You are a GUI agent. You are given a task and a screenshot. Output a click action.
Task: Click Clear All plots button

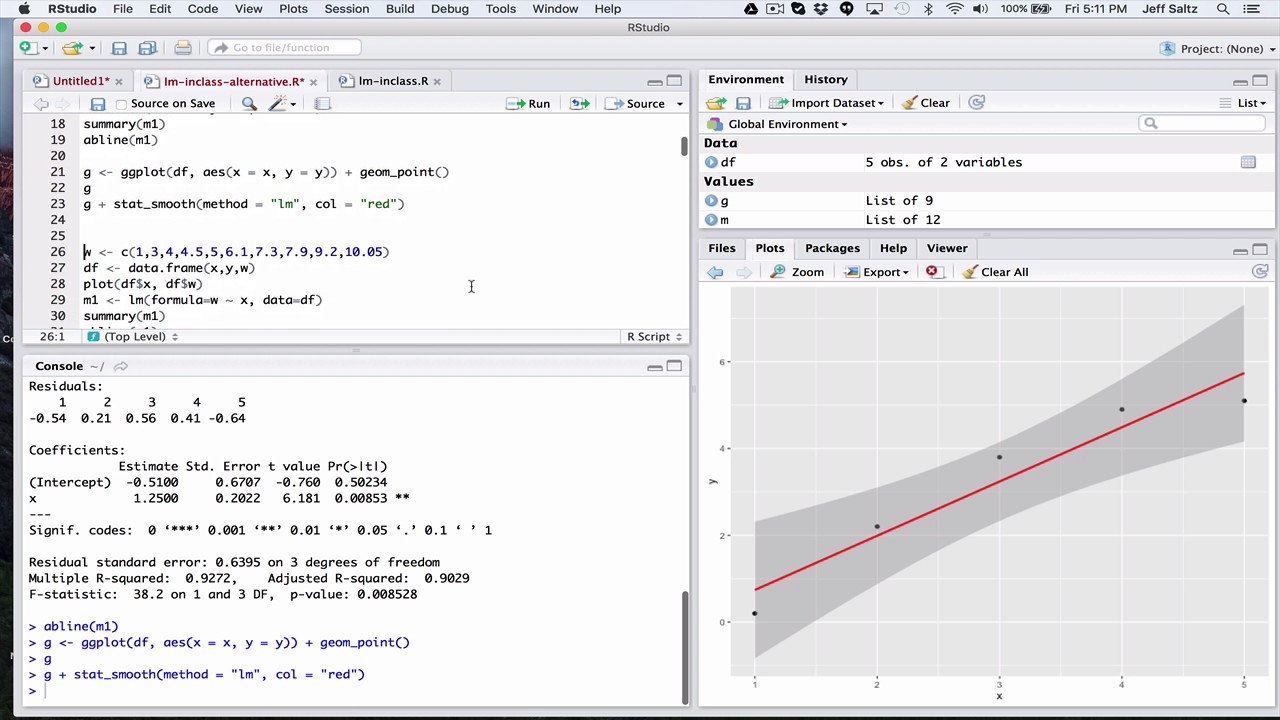coord(995,272)
